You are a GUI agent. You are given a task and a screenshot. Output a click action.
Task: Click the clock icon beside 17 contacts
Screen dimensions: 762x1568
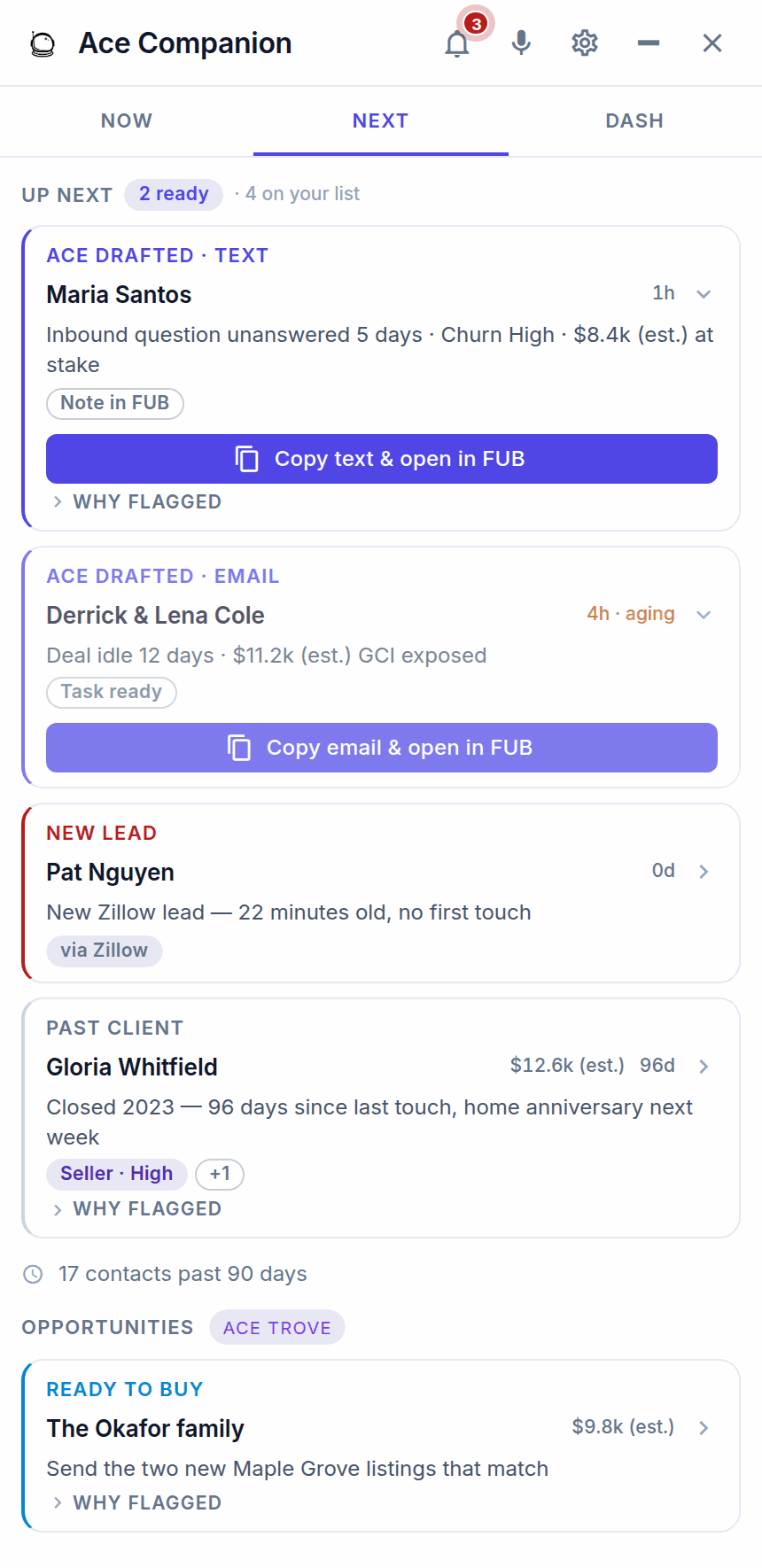tap(33, 1274)
